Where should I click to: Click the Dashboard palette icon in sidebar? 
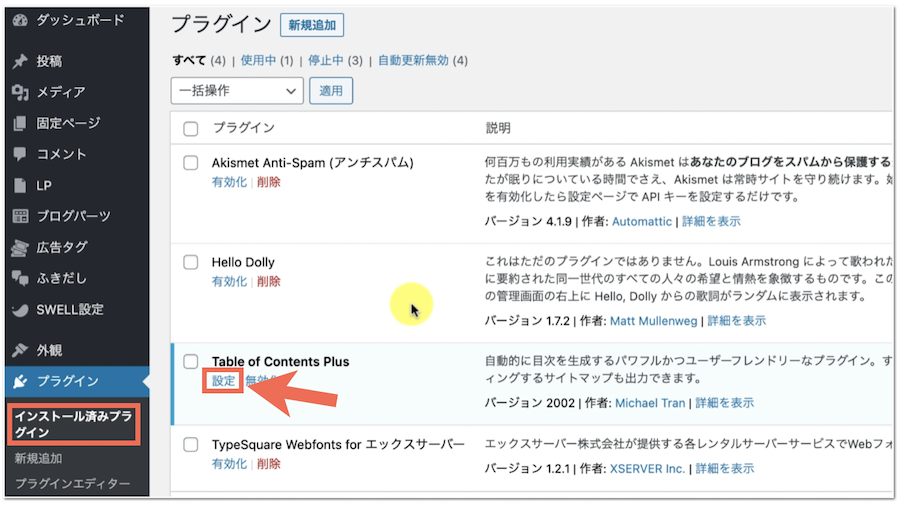(20, 20)
